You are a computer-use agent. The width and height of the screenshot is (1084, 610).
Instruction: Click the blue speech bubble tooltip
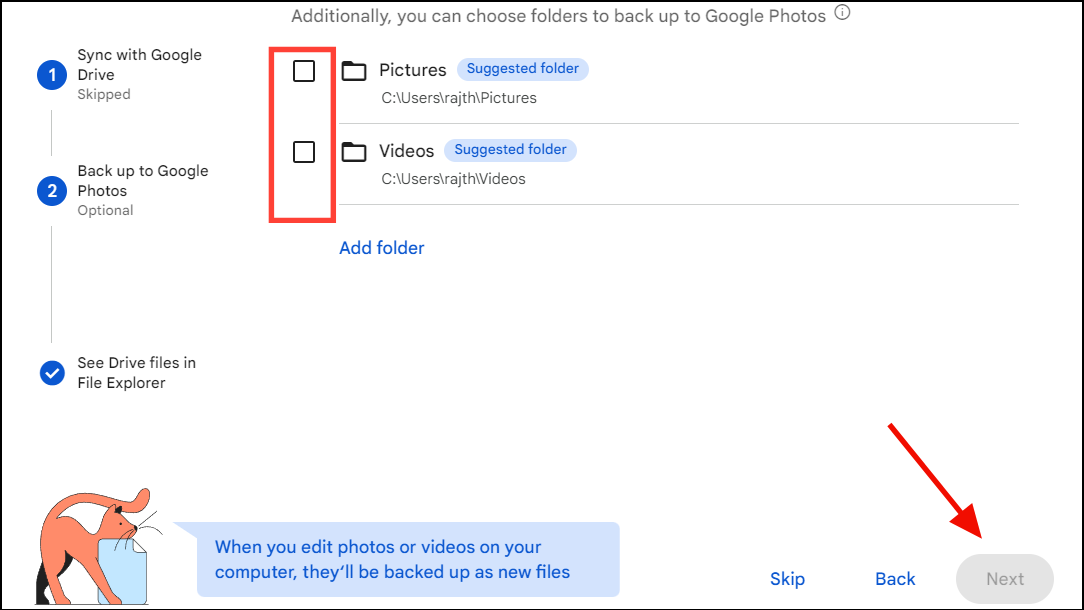(408, 559)
